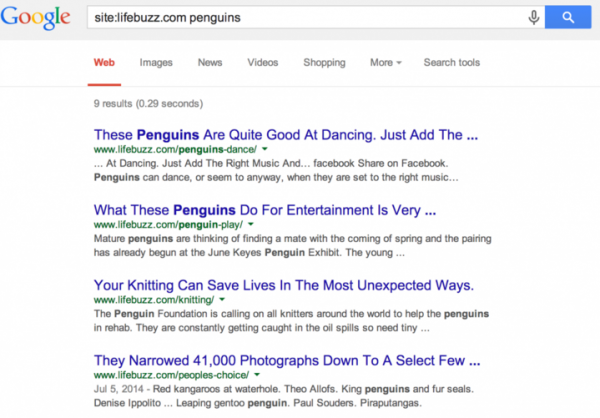The image size is (600, 418).
Task: Click the microphone voice search icon
Action: coord(534,18)
